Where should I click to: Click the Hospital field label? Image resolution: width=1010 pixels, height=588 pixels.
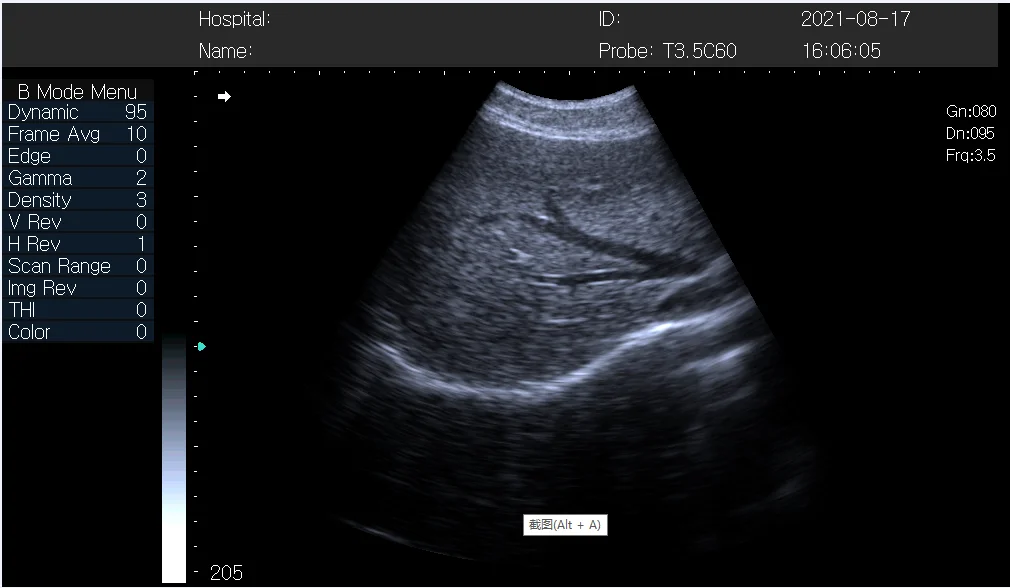pyautogui.click(x=234, y=19)
